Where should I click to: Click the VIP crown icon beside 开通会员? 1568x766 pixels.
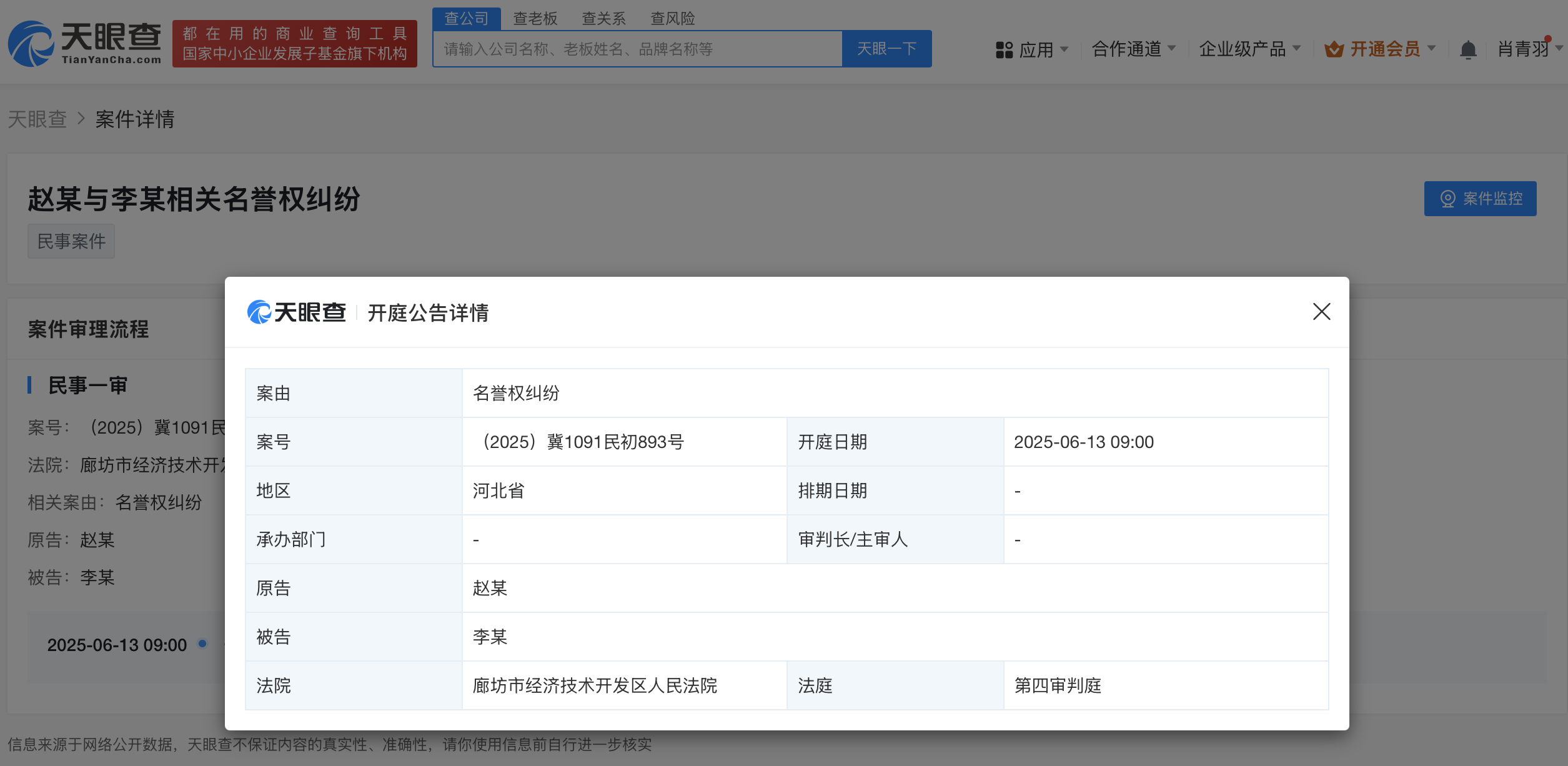point(1334,49)
